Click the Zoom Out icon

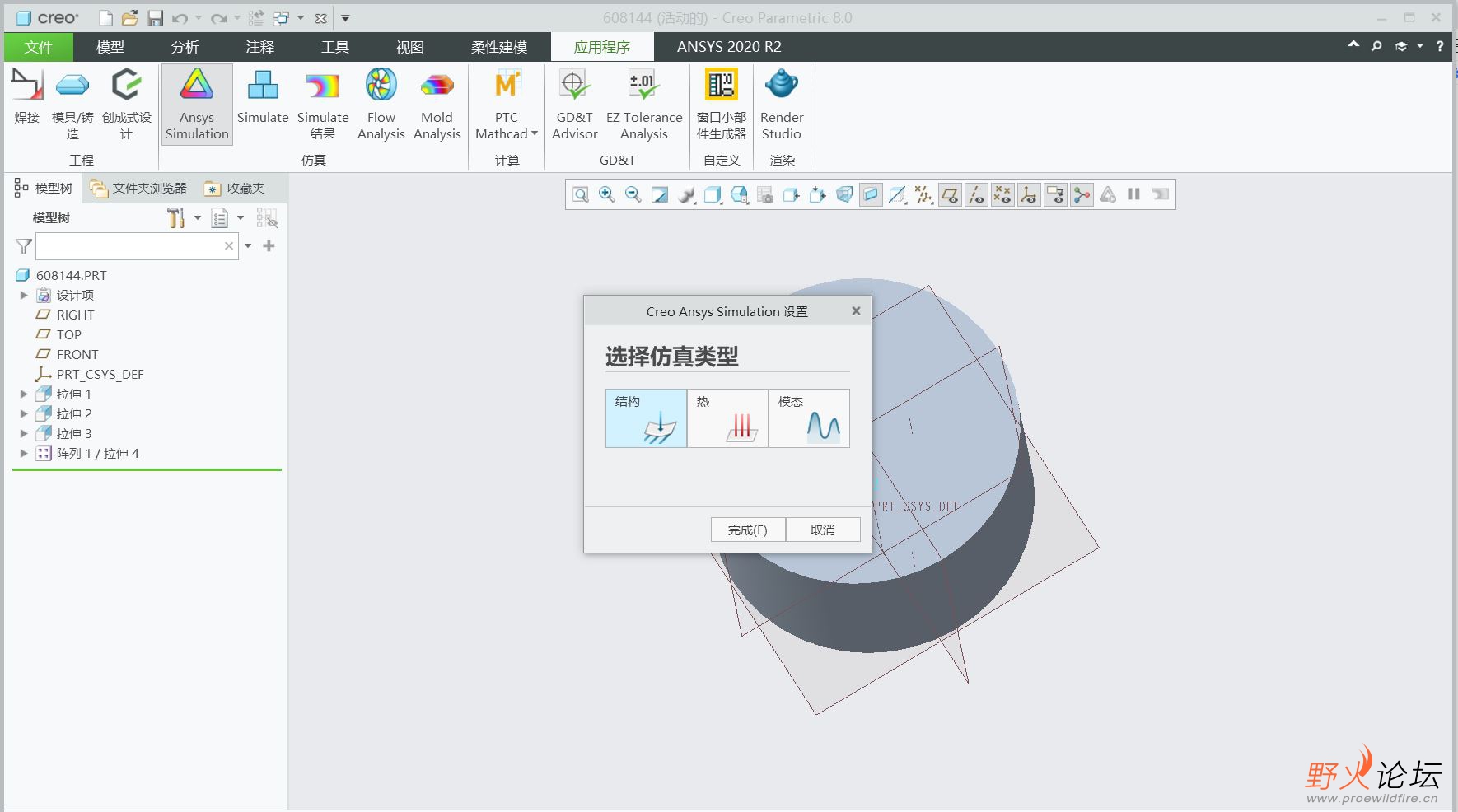[x=633, y=195]
